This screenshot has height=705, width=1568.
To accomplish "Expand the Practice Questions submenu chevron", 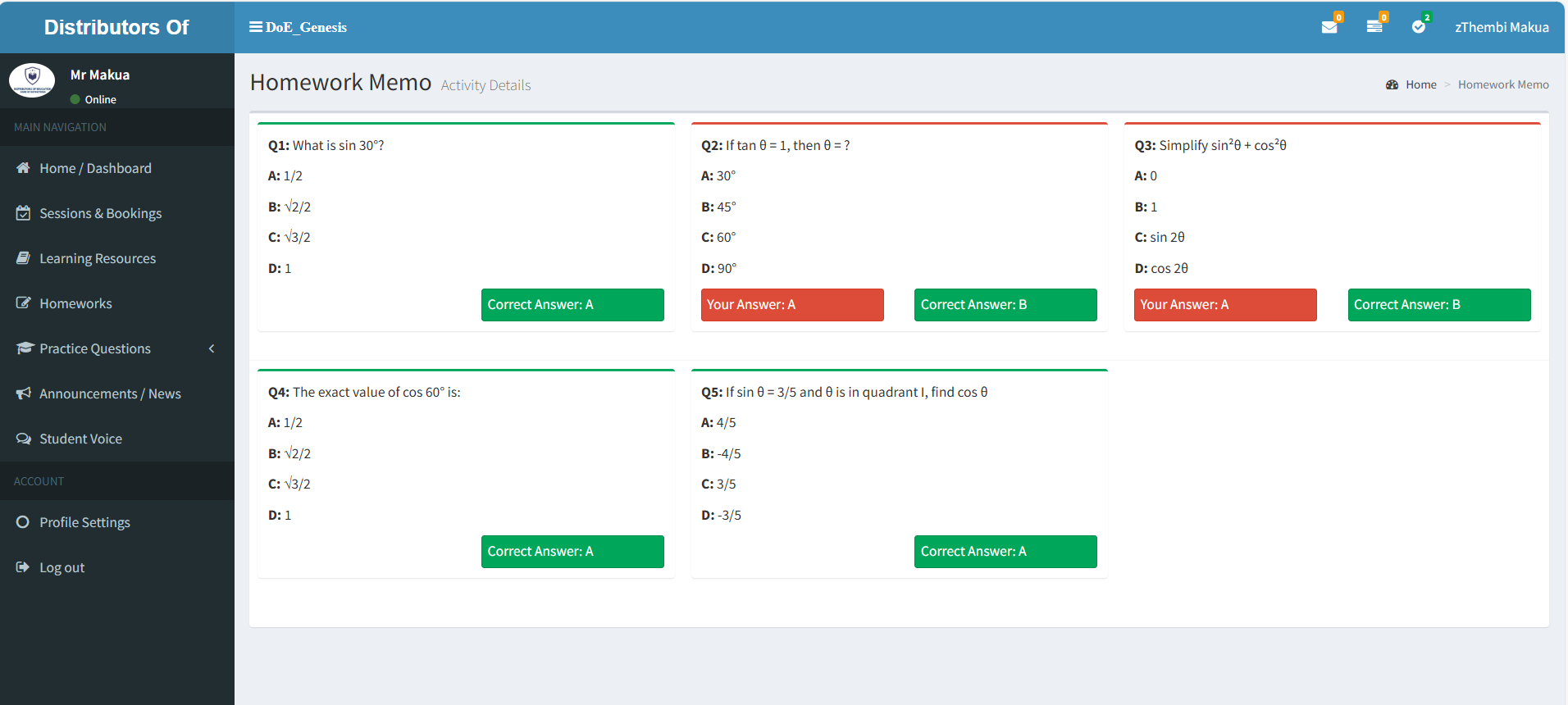I will 212,348.
